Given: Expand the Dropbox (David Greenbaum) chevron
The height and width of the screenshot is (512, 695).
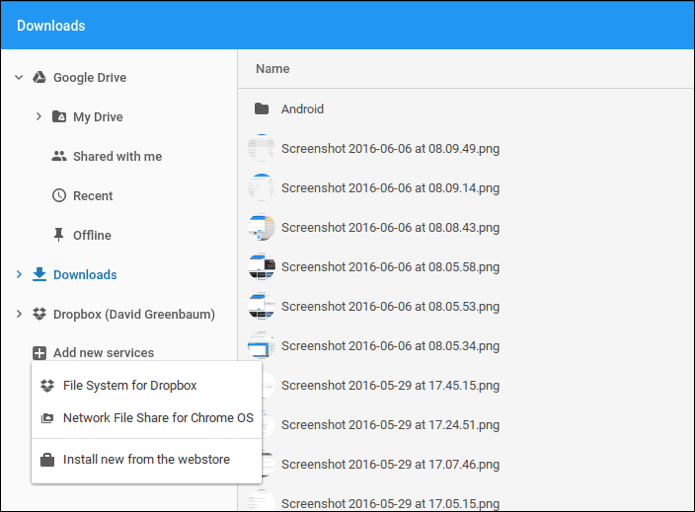Looking at the screenshot, I should [19, 314].
